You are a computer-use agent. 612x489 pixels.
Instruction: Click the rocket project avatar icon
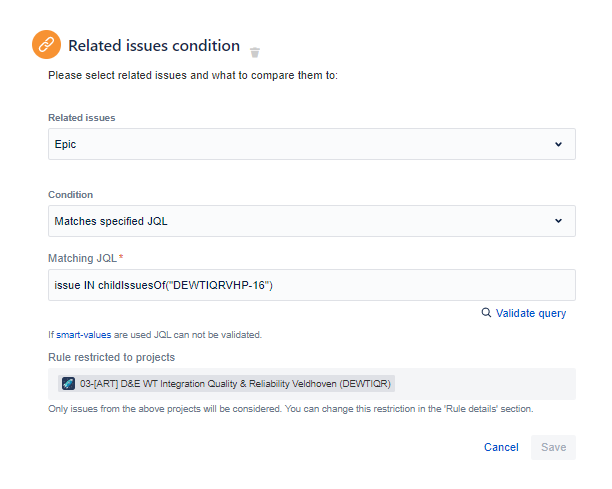coord(68,383)
